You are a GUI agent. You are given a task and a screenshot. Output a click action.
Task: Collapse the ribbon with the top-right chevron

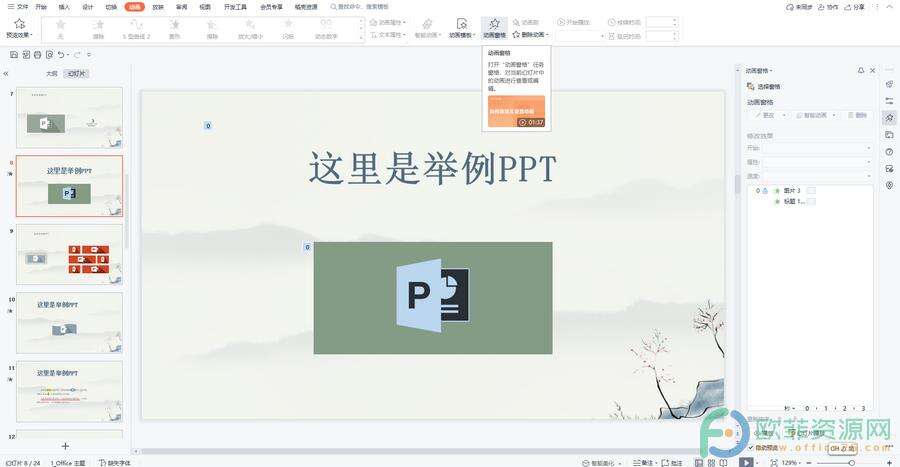click(891, 7)
